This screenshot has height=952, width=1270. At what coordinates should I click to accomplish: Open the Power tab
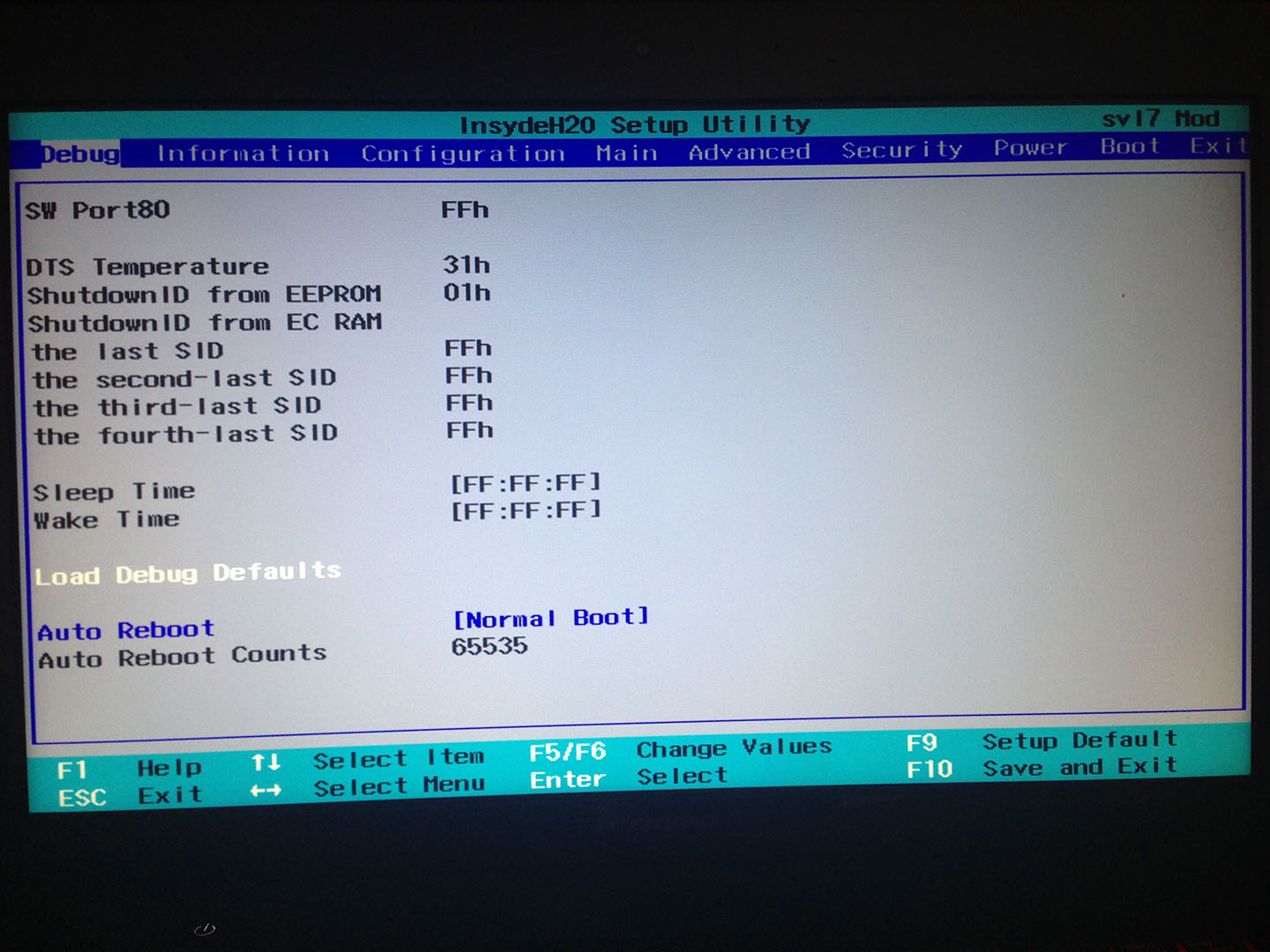tap(1030, 147)
